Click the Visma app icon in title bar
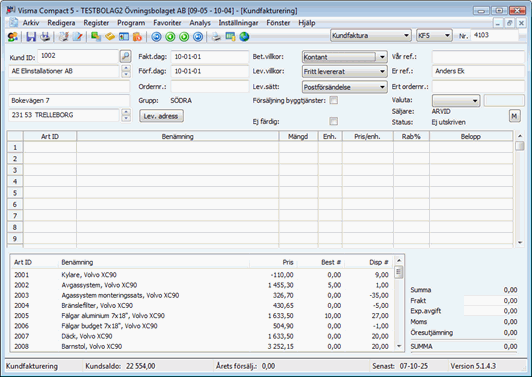The height and width of the screenshot is (377, 532). (11, 10)
